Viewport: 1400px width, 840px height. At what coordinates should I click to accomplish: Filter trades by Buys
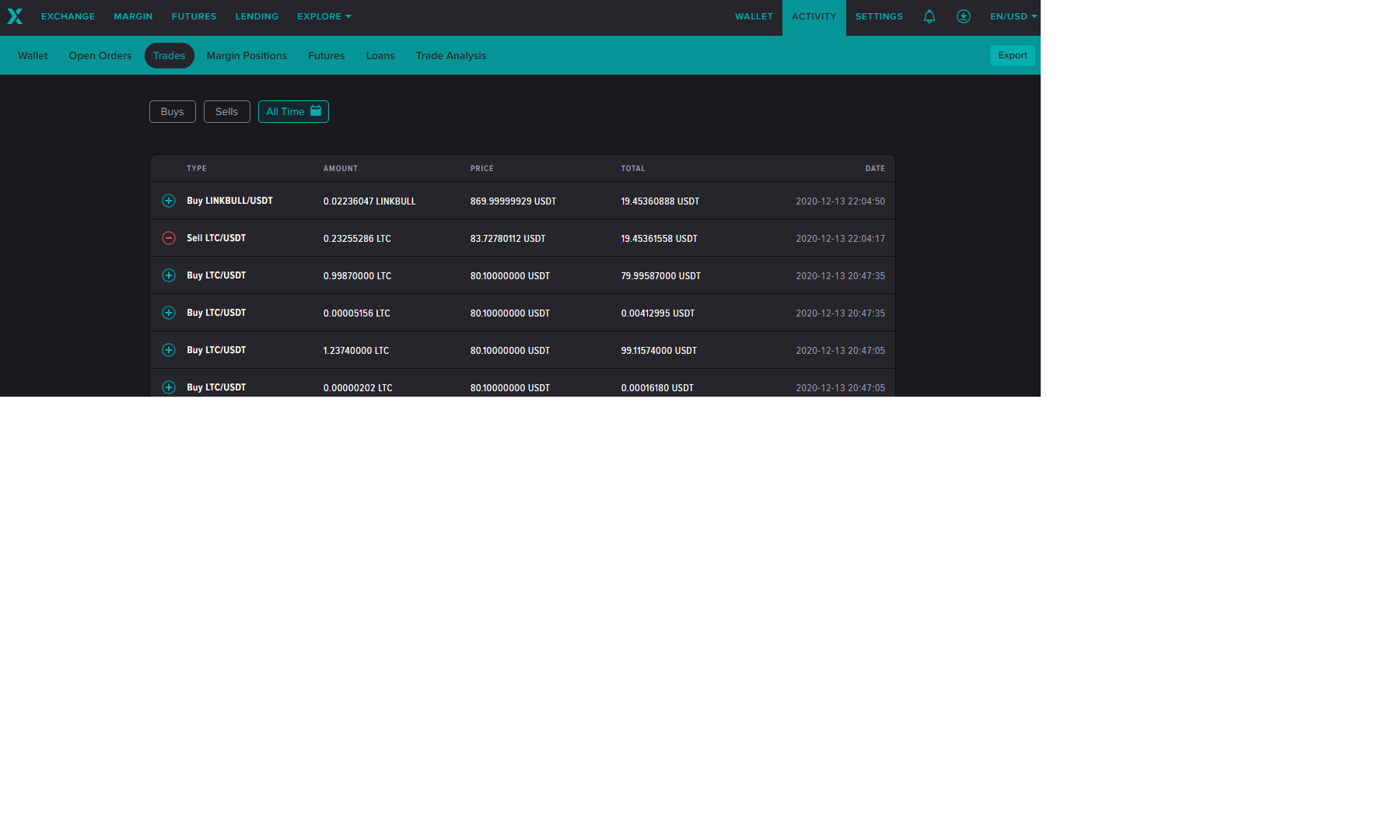(x=173, y=111)
